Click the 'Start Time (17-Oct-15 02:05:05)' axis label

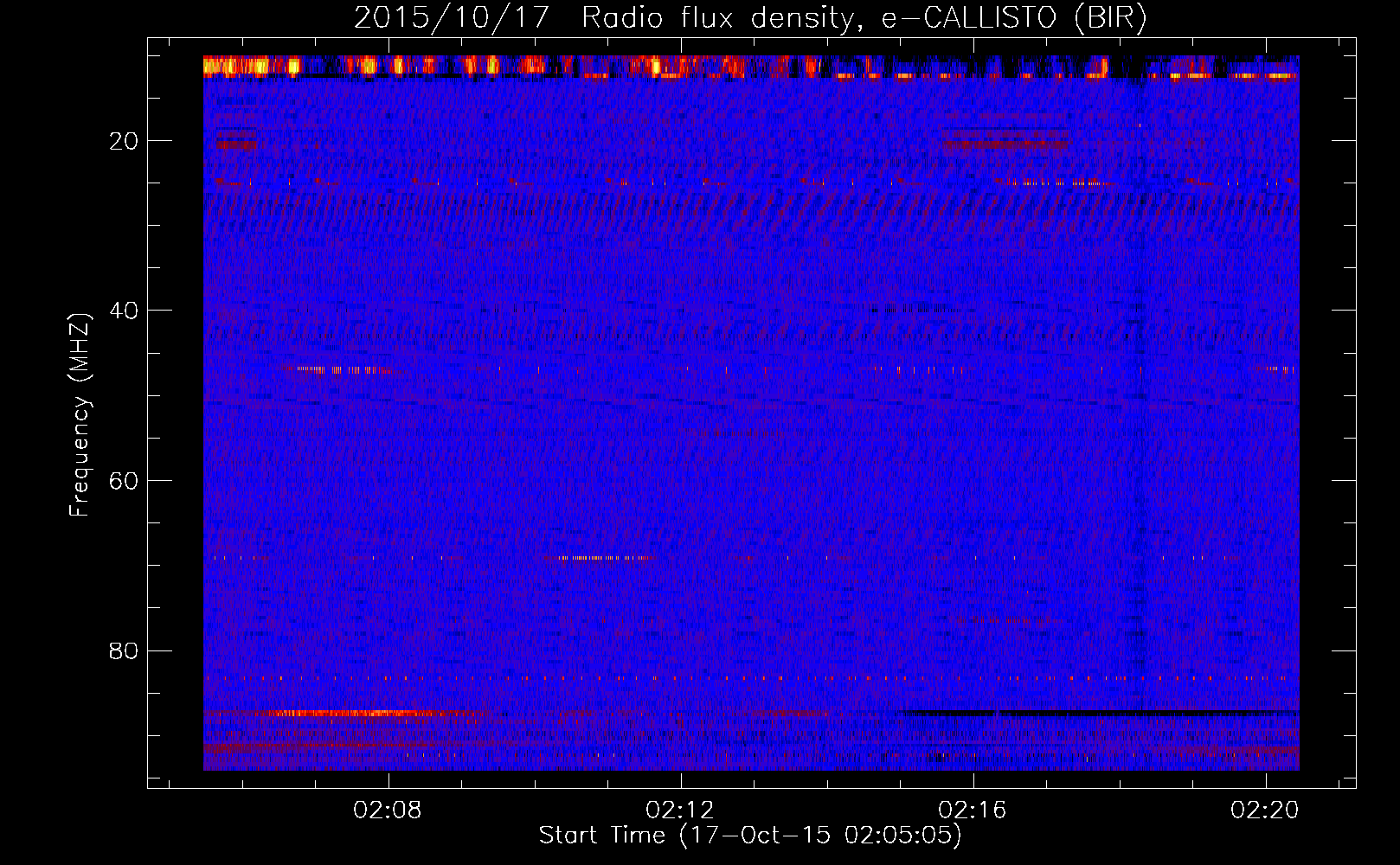click(x=750, y=836)
